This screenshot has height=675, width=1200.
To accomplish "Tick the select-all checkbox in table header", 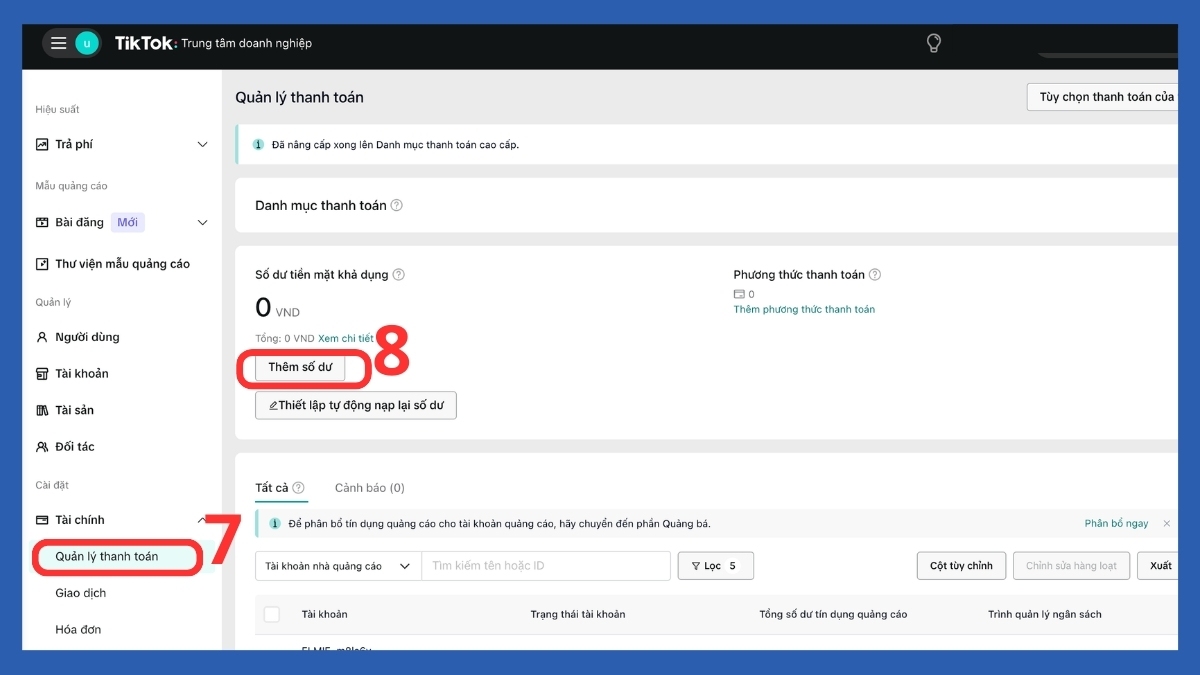I will (x=271, y=614).
